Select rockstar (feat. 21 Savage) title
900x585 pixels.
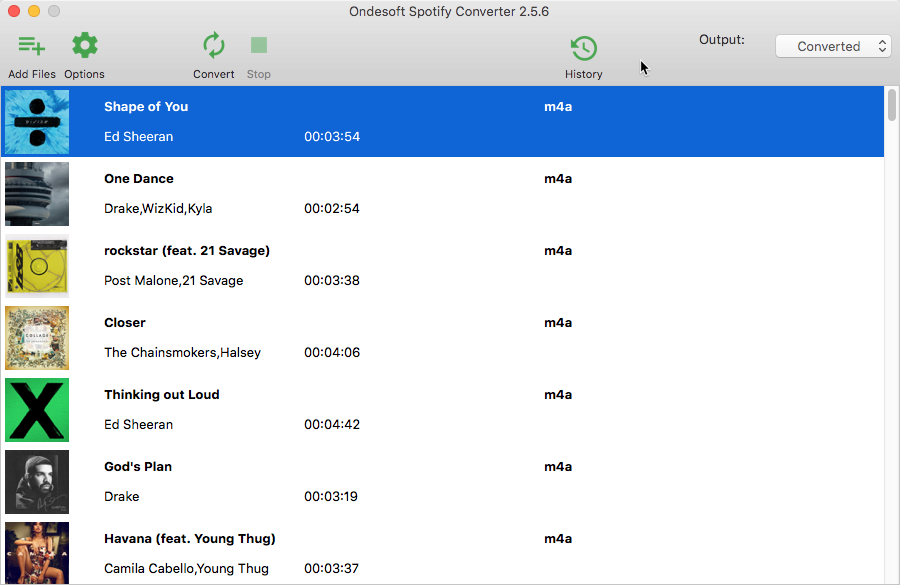[187, 251]
